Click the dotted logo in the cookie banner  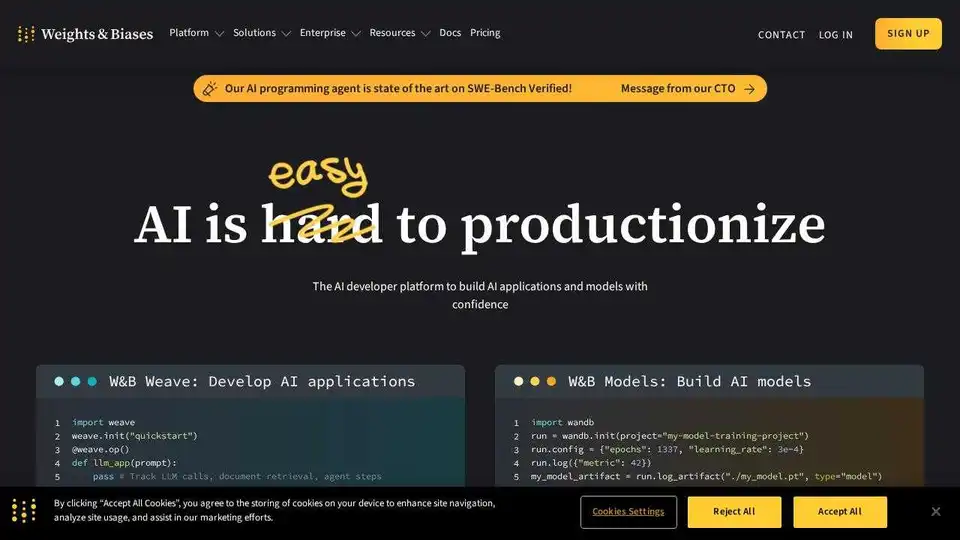click(x=24, y=511)
